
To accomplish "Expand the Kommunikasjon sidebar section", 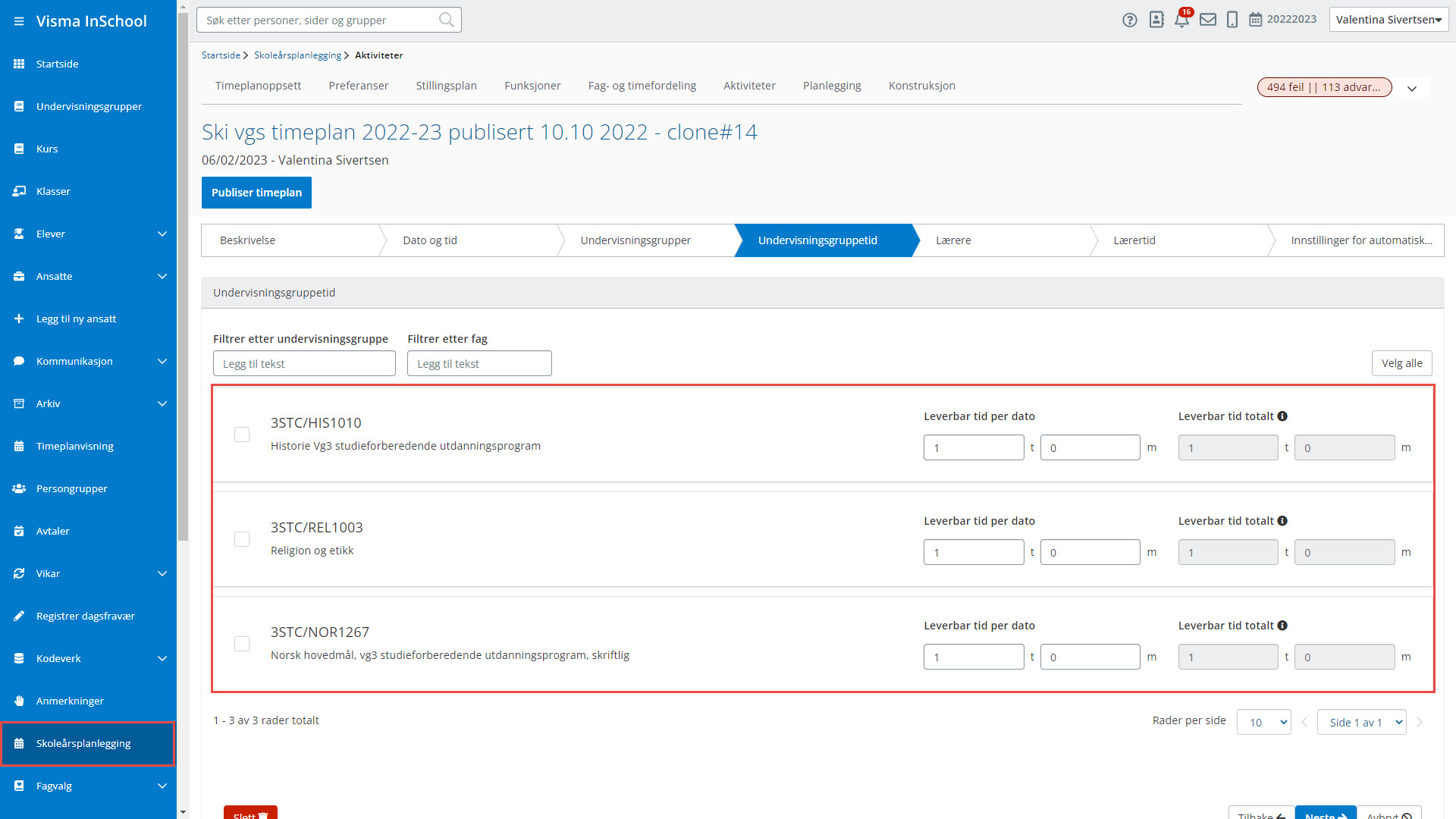I will click(x=162, y=361).
